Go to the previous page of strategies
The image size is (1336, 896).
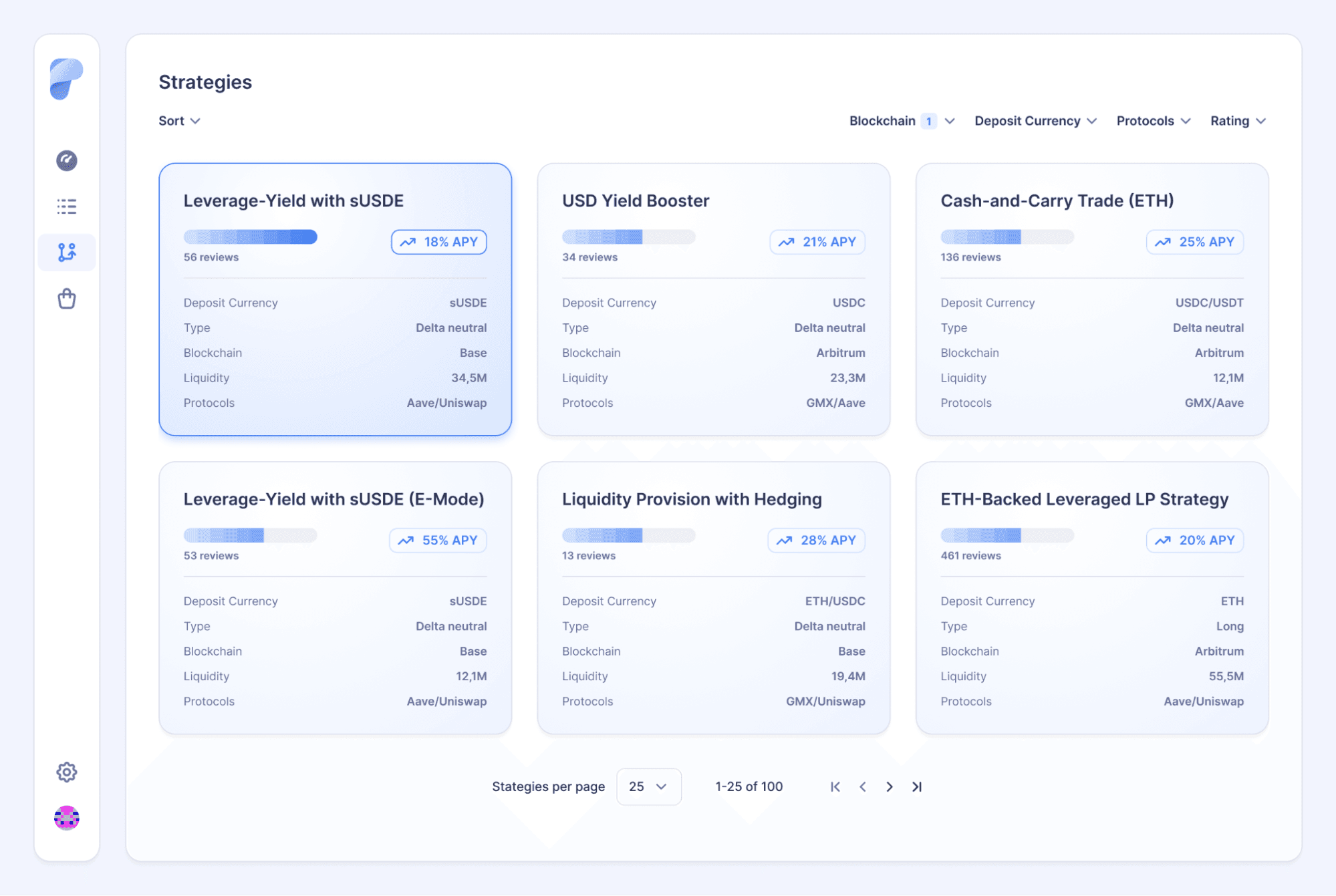pyautogui.click(x=863, y=786)
